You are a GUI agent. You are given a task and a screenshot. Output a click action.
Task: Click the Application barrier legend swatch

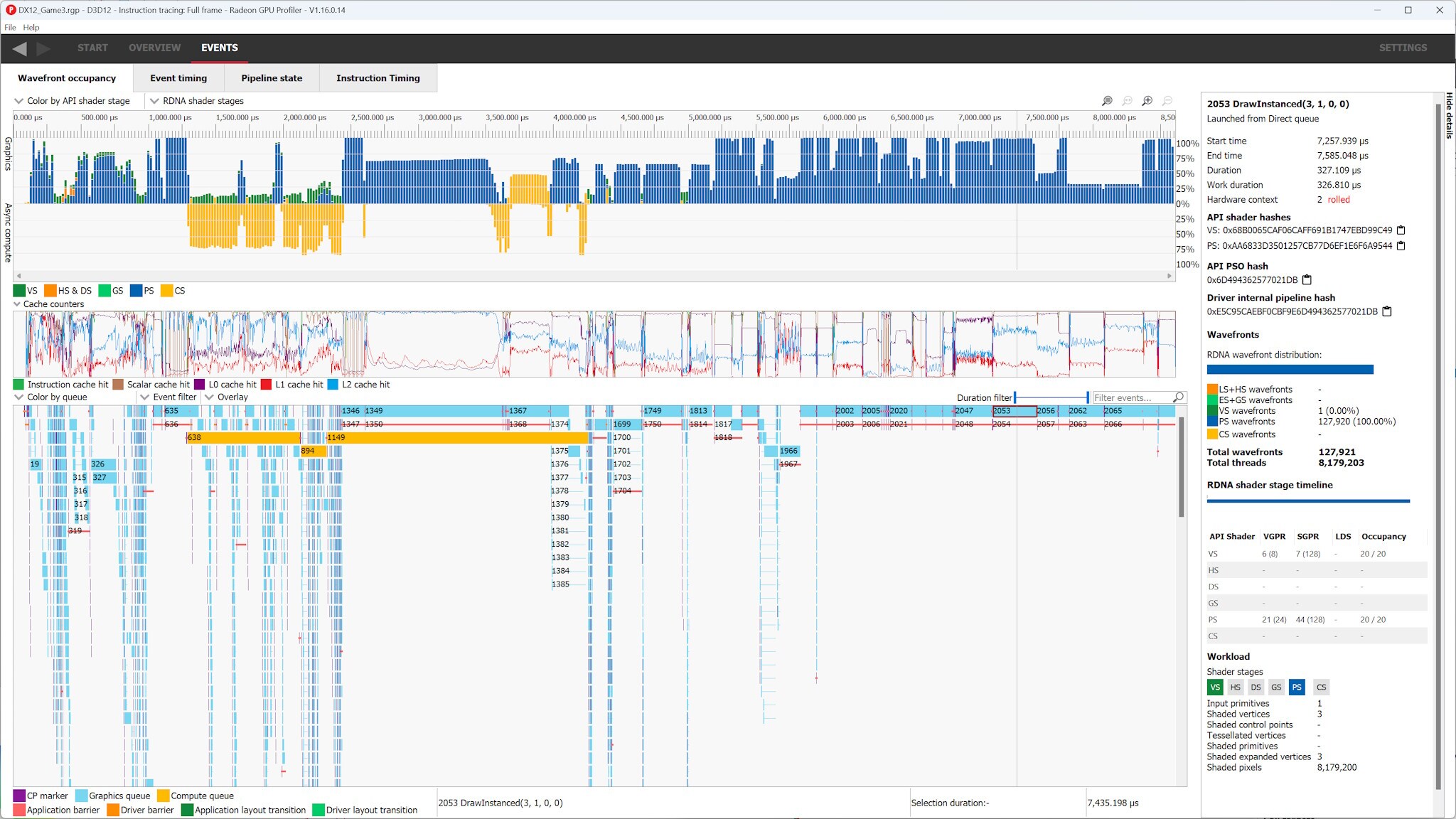coord(19,810)
